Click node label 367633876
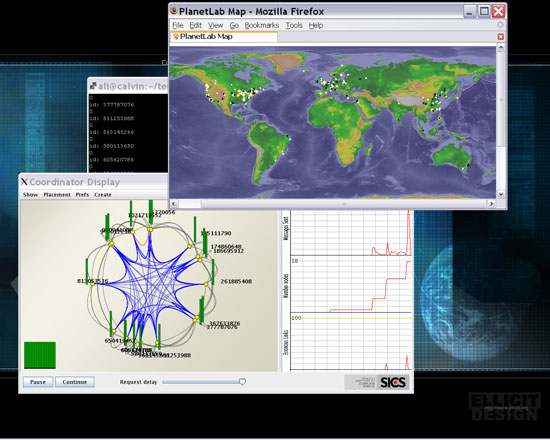The height and width of the screenshot is (440, 550). pos(224,323)
